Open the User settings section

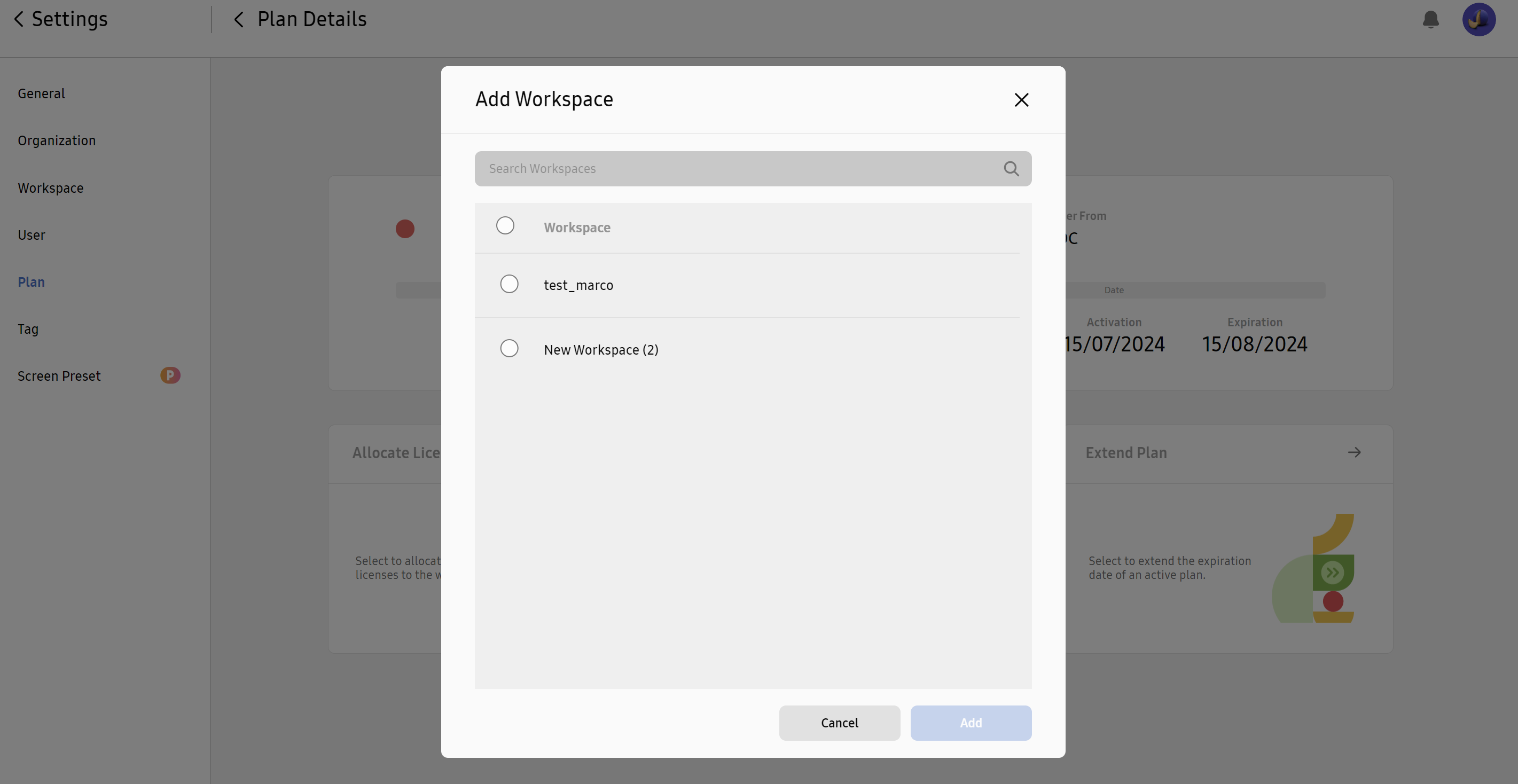click(31, 235)
